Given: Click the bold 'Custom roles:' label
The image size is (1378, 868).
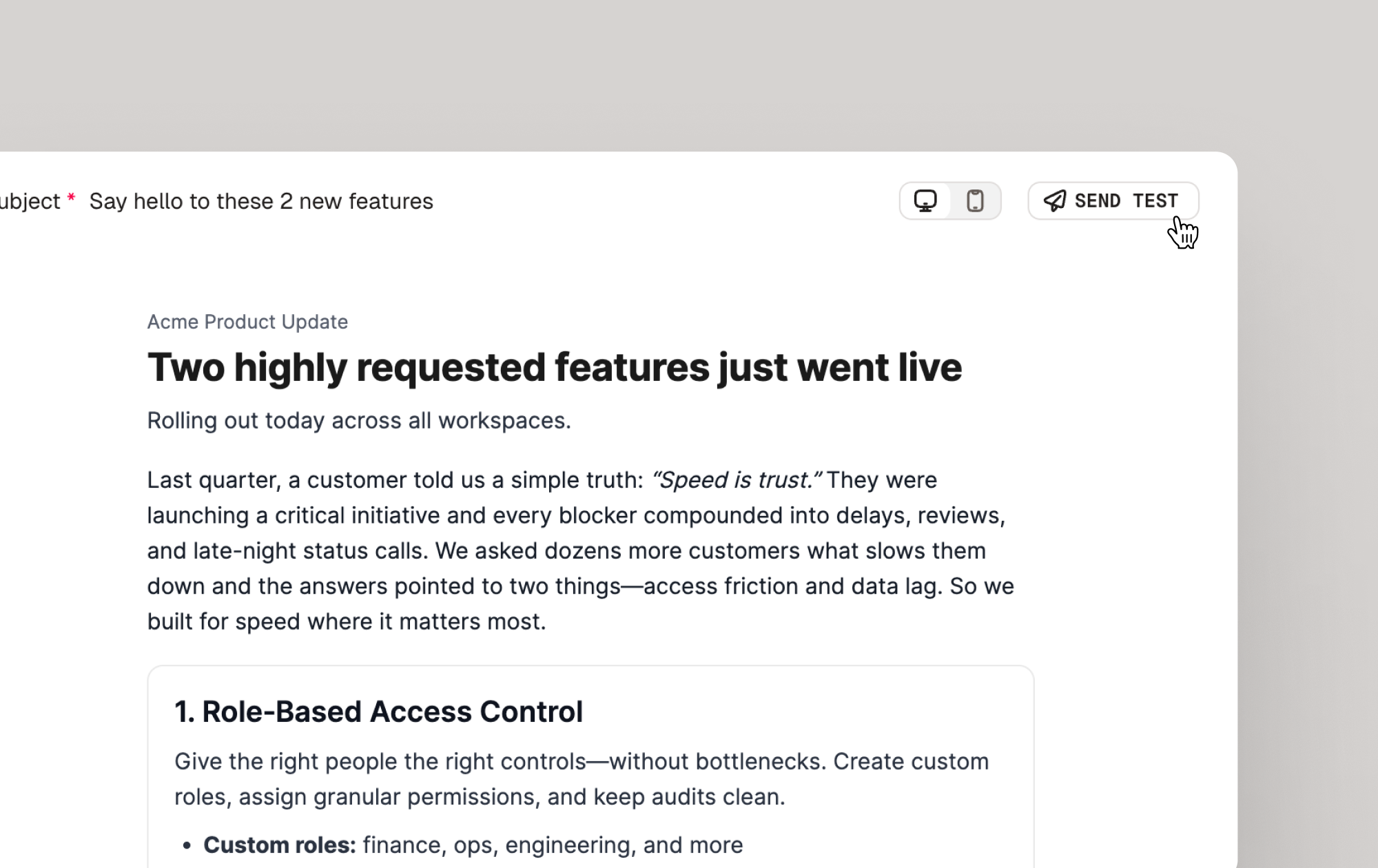Looking at the screenshot, I should pyautogui.click(x=279, y=845).
